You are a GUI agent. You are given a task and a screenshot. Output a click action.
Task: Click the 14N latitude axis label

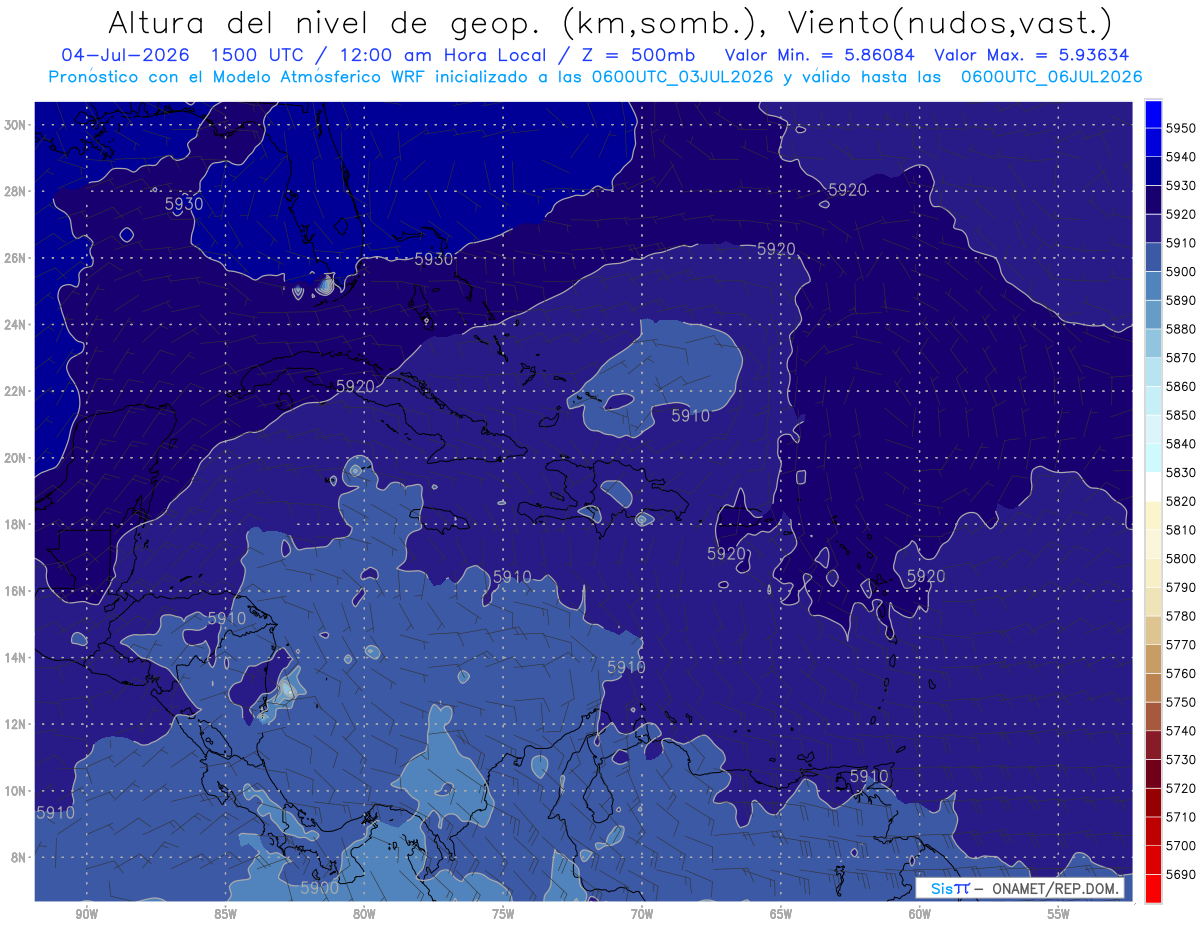click(17, 657)
